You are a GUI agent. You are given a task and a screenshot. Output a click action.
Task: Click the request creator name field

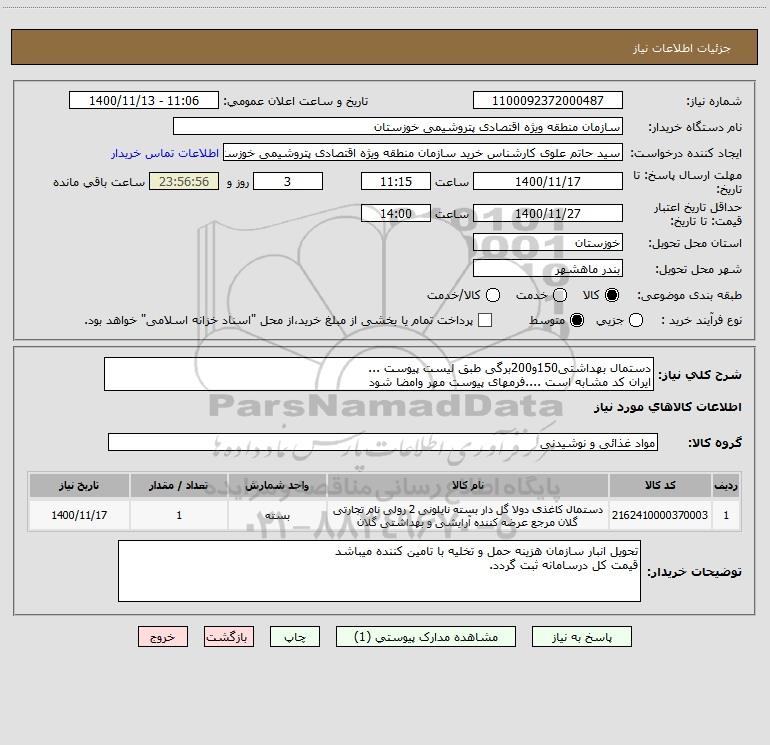(423, 153)
